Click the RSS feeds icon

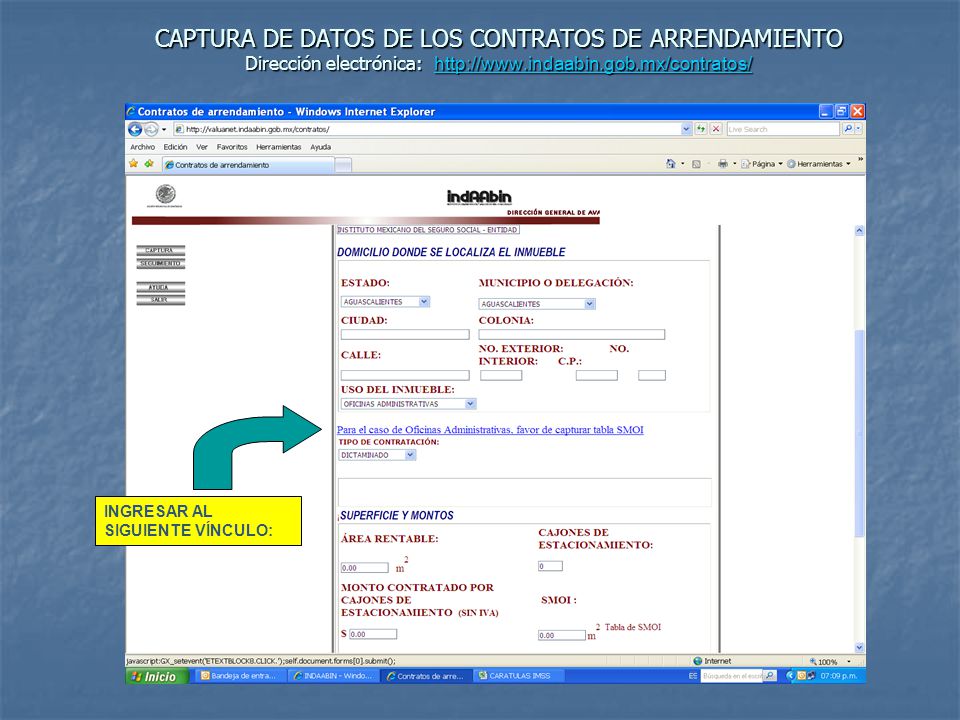coord(696,163)
